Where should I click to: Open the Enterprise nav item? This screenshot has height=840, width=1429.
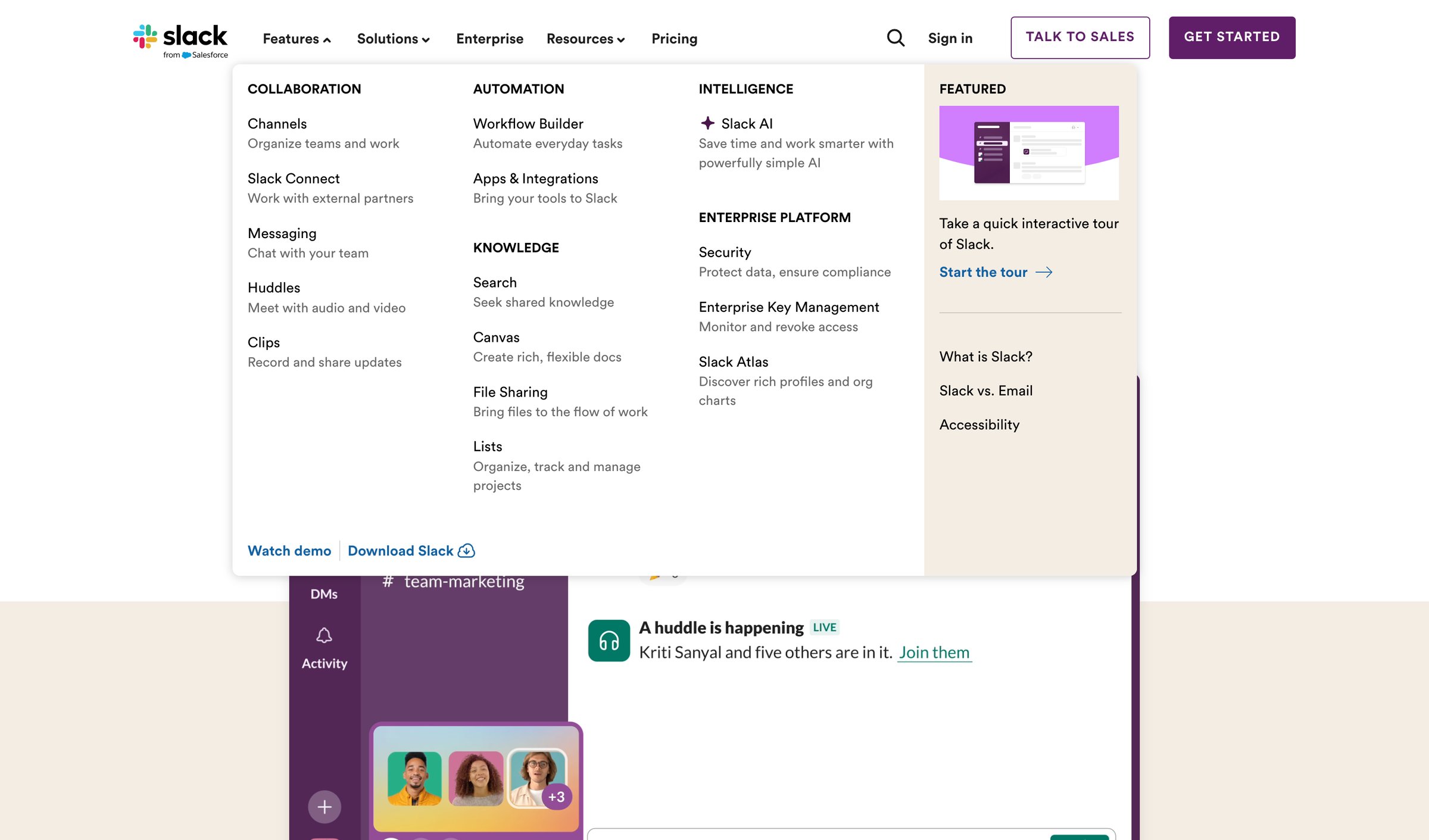click(489, 39)
